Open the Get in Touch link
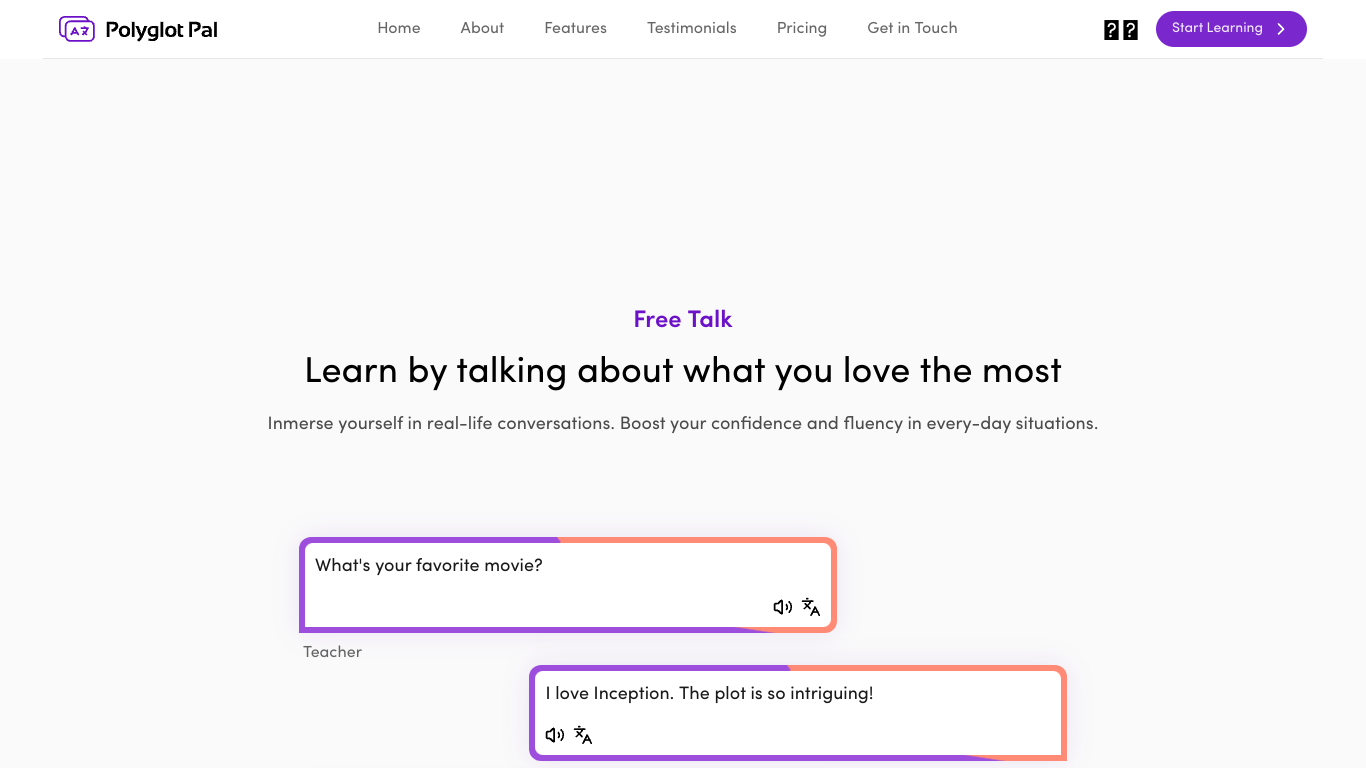The width and height of the screenshot is (1366, 768). pyautogui.click(x=912, y=28)
